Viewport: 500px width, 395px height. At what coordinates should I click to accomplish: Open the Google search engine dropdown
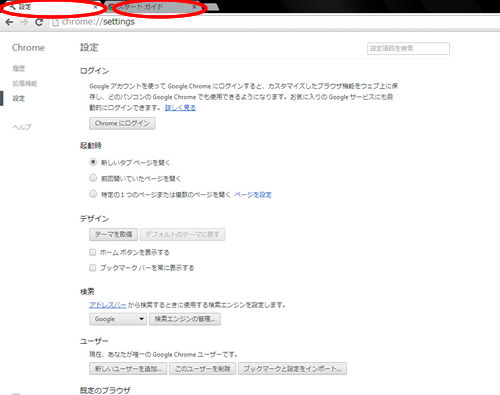click(x=118, y=319)
